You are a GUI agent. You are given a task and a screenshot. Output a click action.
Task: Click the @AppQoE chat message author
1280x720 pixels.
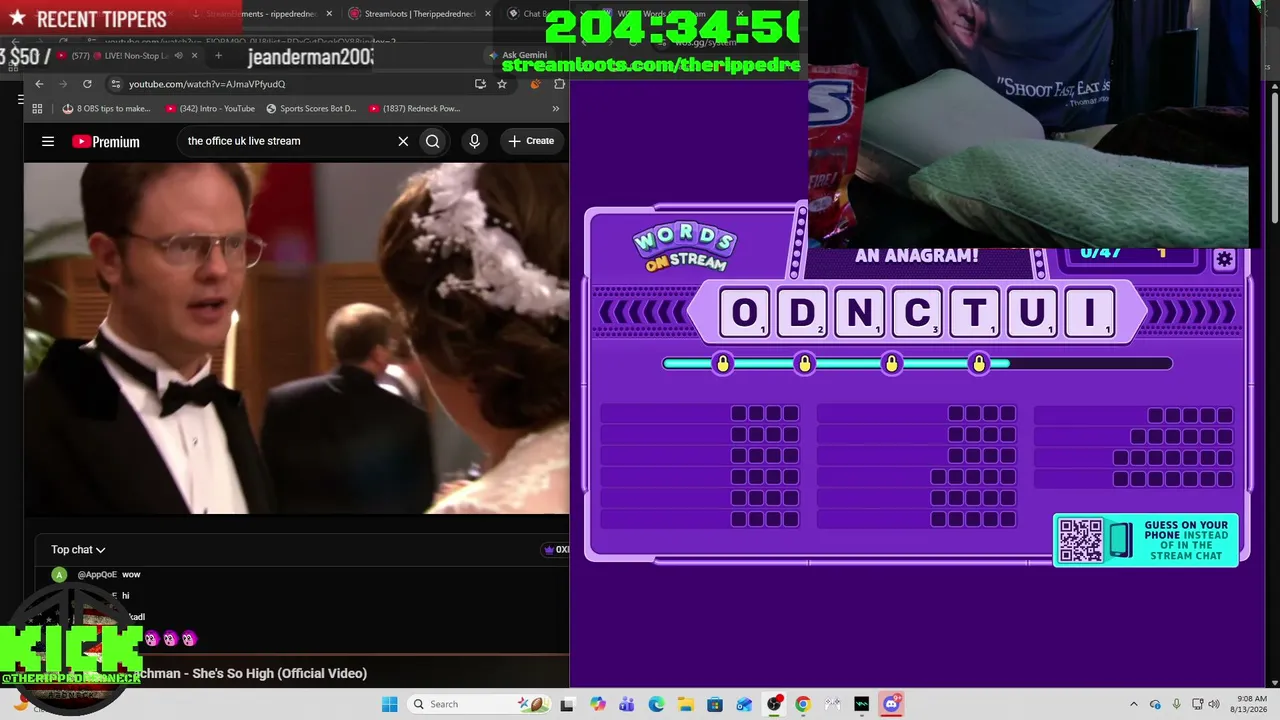click(97, 575)
